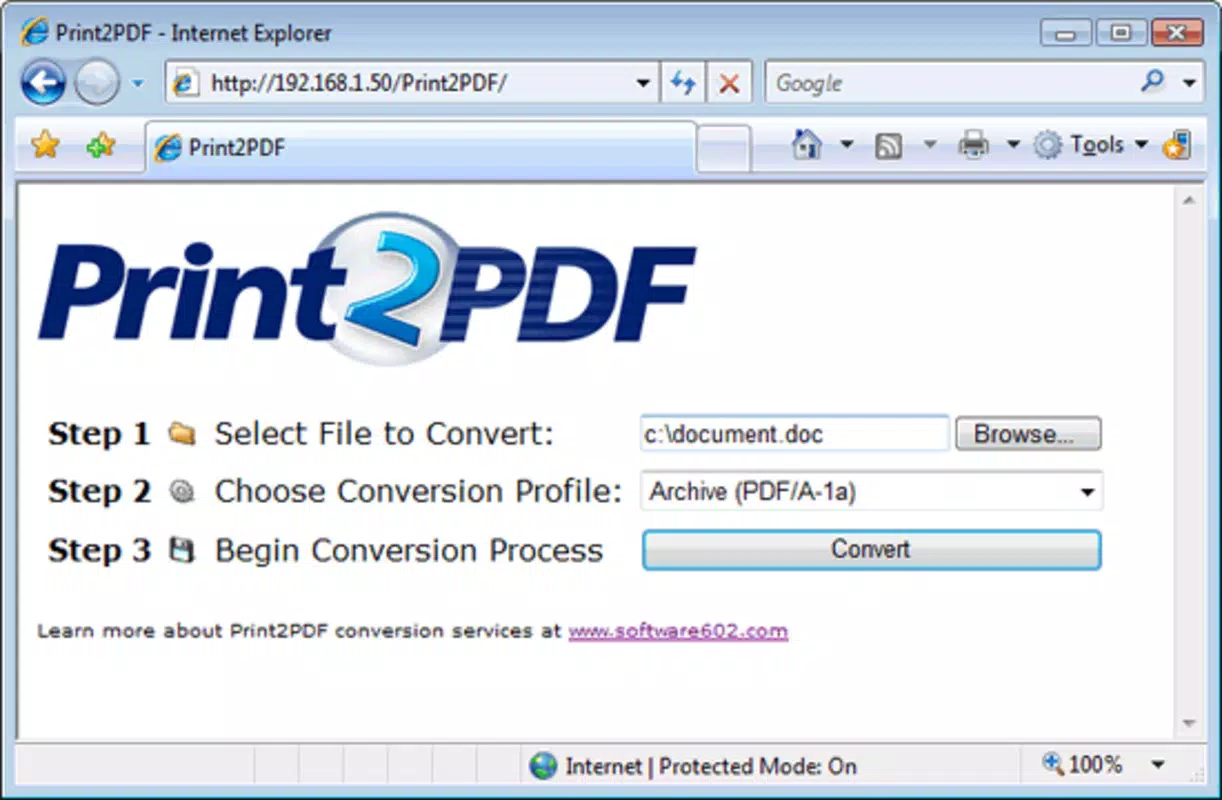
Task: Click the gear icon beside Step 2
Action: tap(182, 491)
